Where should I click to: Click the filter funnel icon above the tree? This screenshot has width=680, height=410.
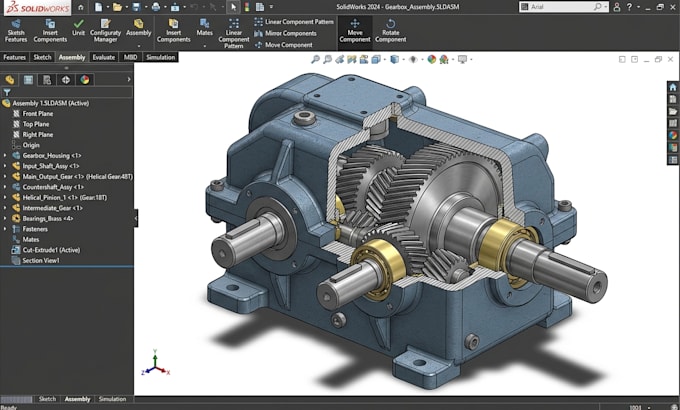pos(7,92)
